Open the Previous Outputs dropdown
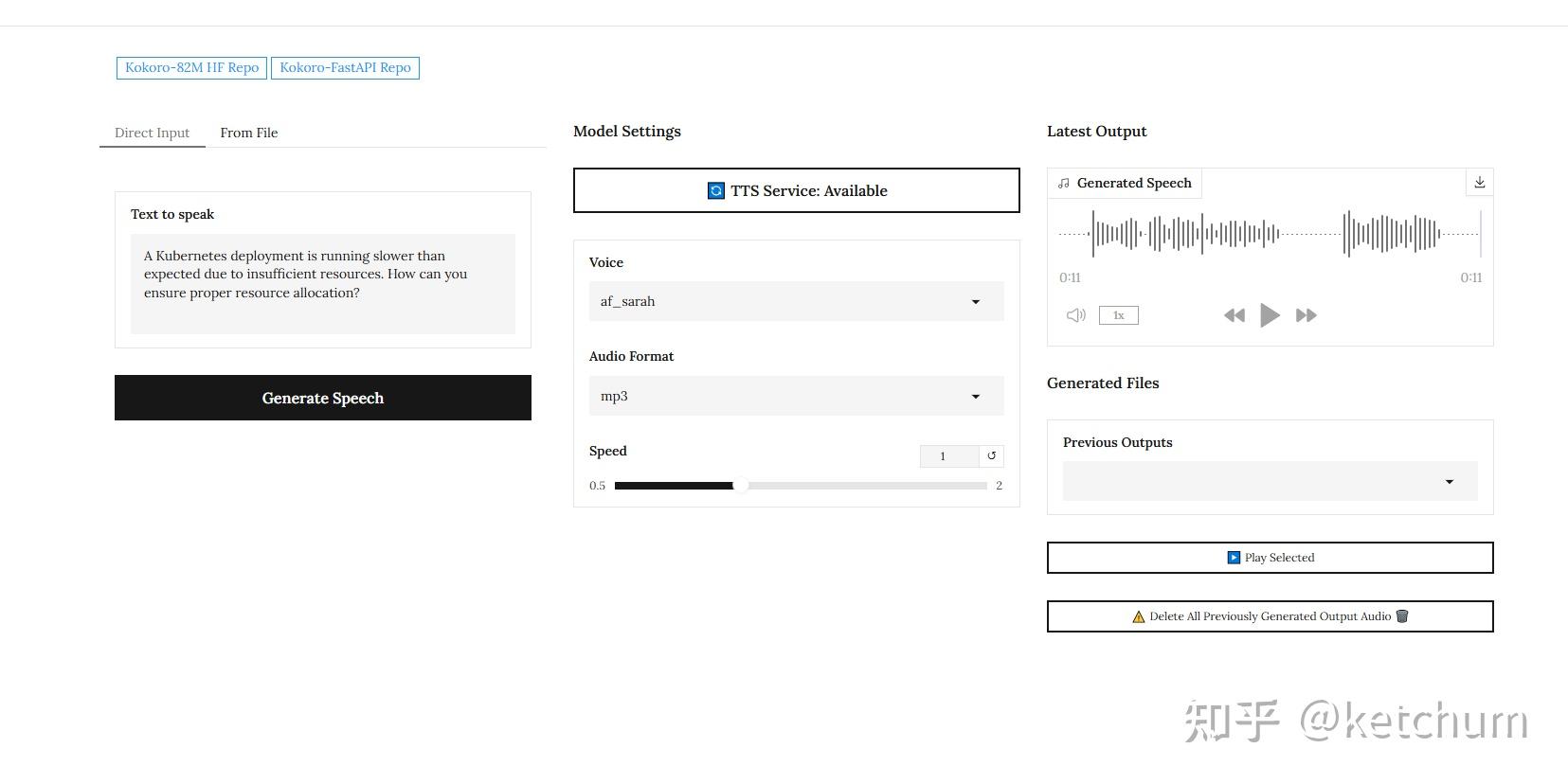 click(x=1270, y=481)
